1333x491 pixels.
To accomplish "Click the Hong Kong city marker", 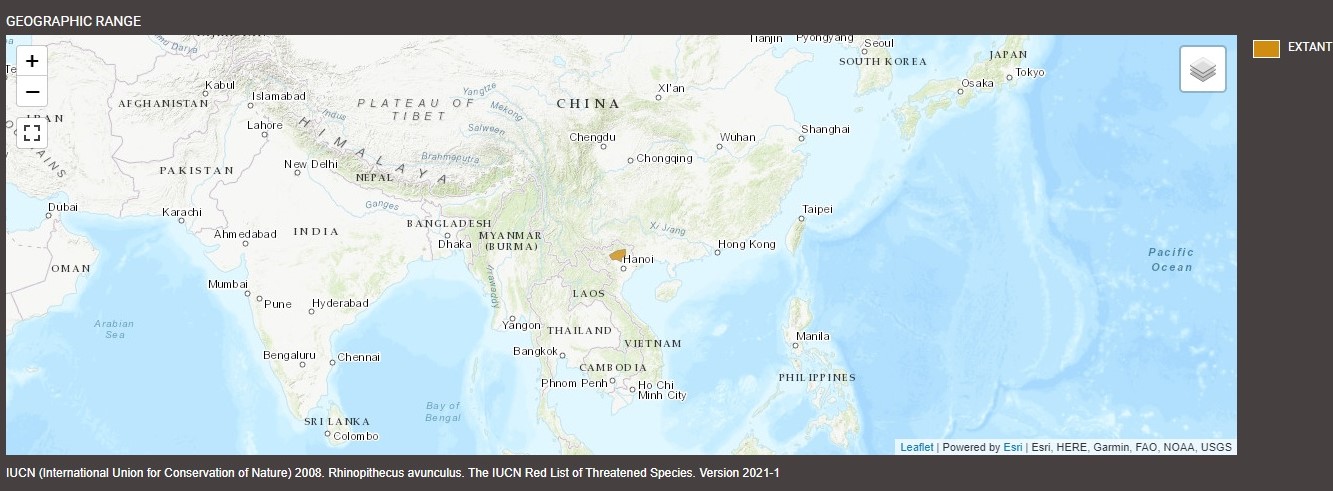I will click(x=717, y=252).
